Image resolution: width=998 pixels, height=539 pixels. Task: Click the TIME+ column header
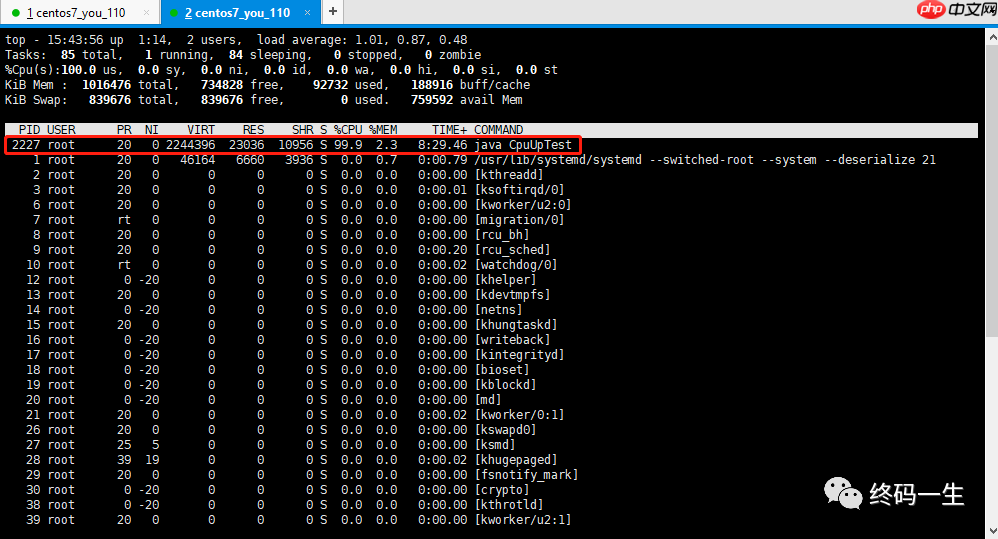point(450,130)
